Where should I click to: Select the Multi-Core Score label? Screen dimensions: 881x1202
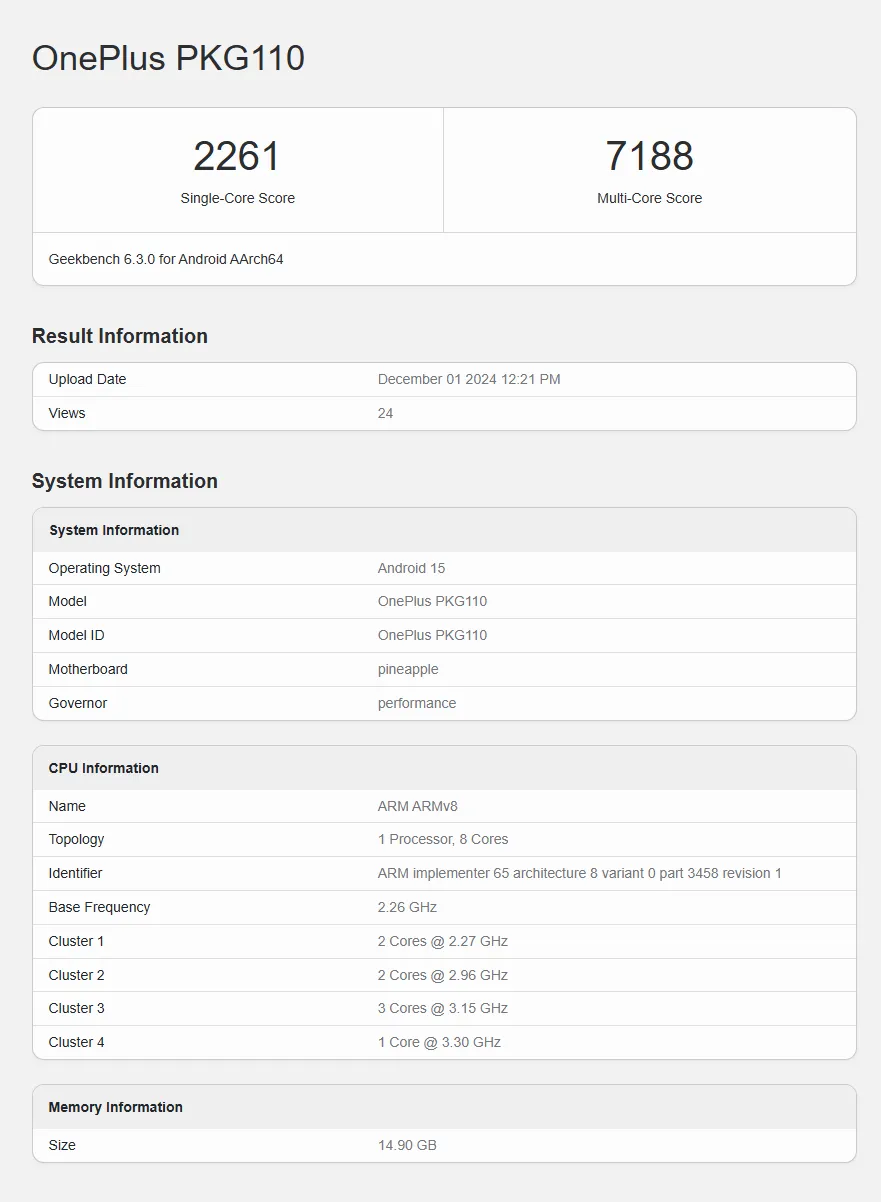[x=649, y=198]
